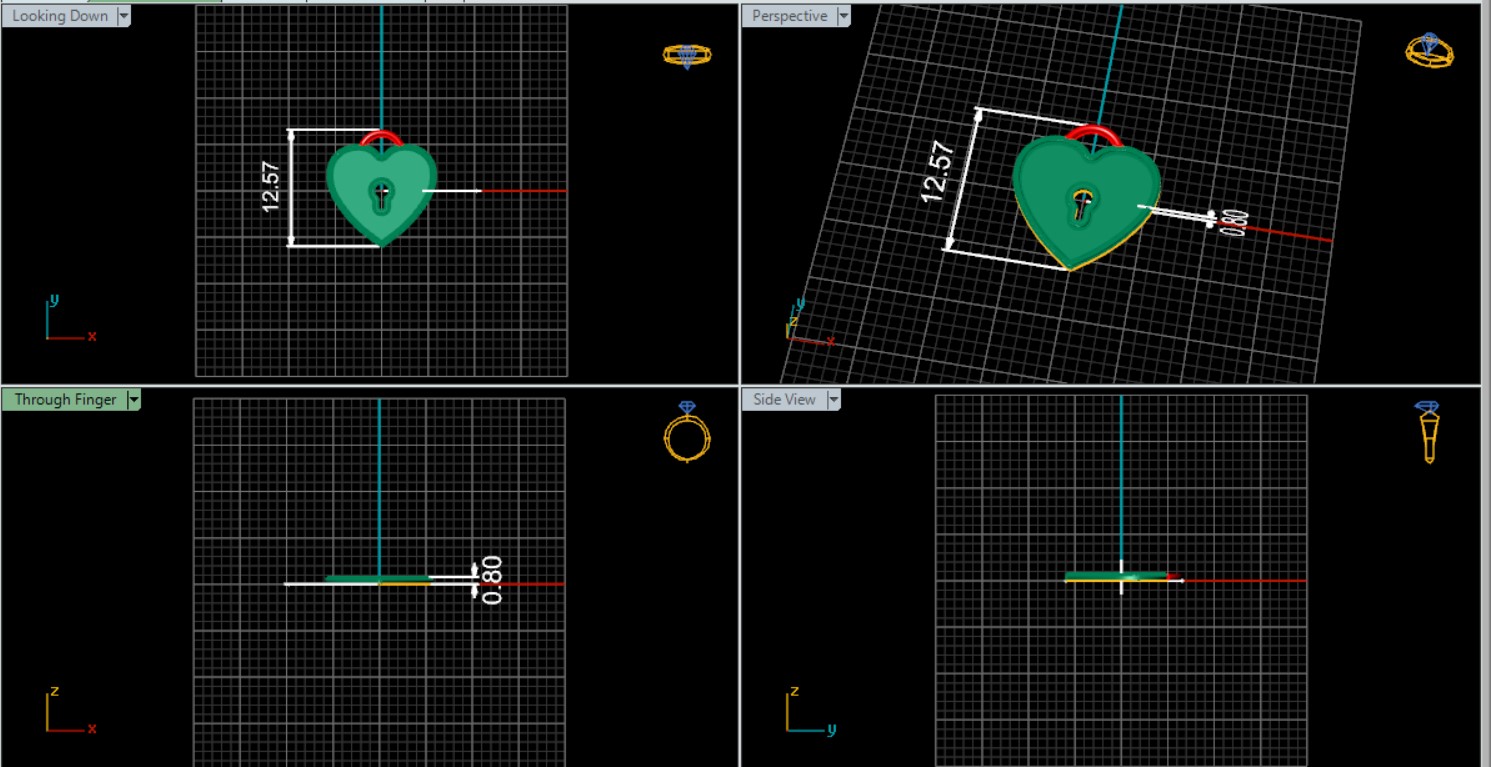Click the Through Finger viewport label
The width and height of the screenshot is (1491, 767).
[x=65, y=400]
